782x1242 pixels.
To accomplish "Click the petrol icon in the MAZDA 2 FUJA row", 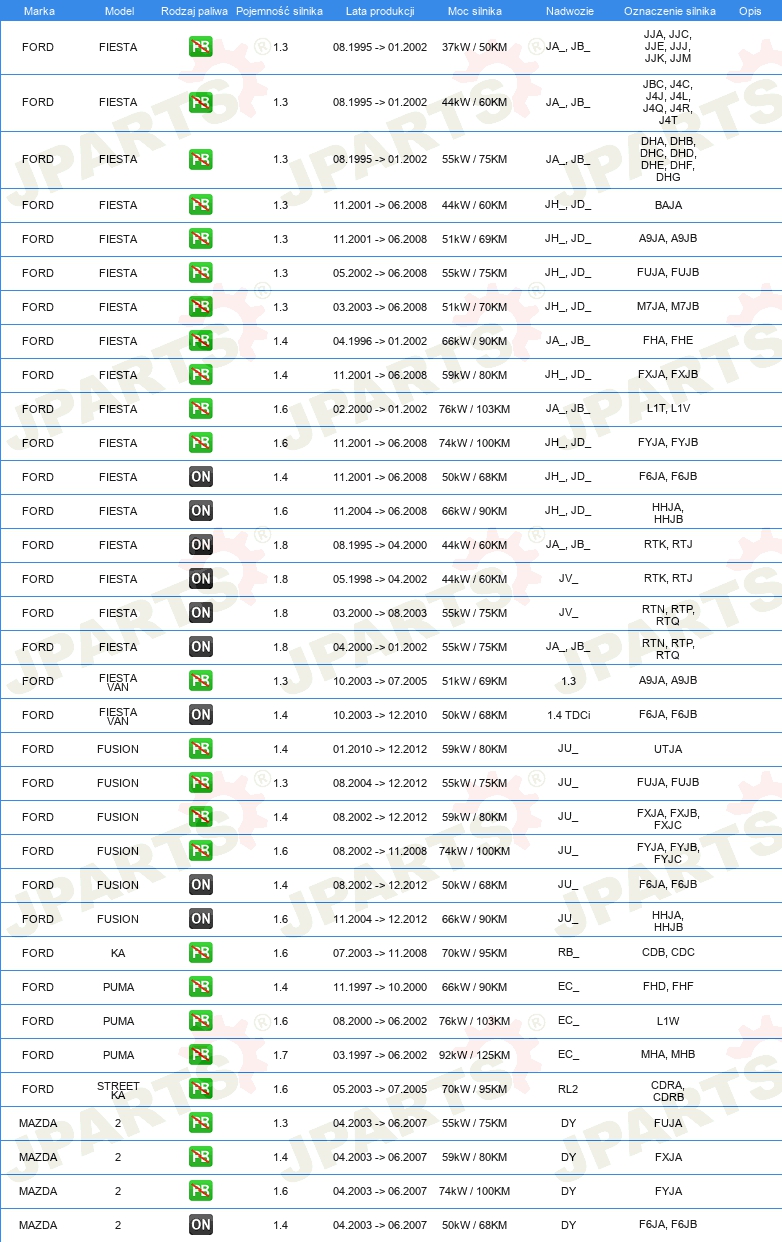I will pyautogui.click(x=201, y=1123).
